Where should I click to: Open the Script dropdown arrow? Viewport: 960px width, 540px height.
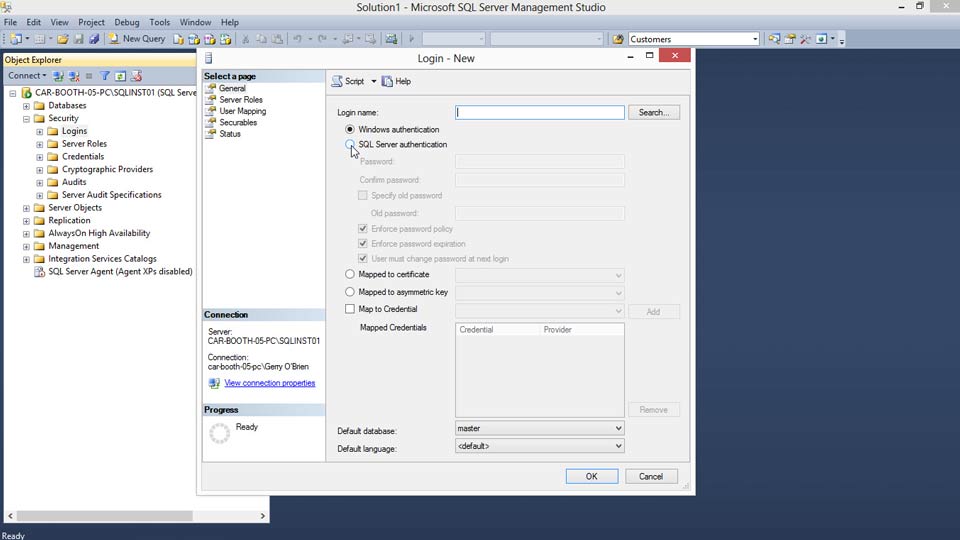pos(373,81)
